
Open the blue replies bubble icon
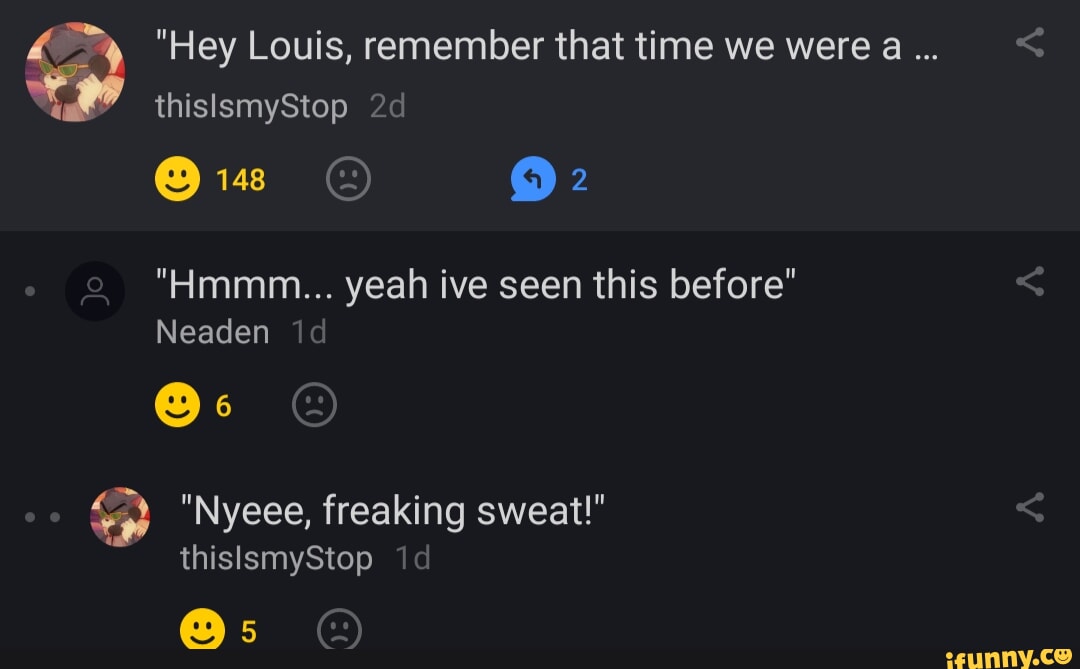click(533, 180)
